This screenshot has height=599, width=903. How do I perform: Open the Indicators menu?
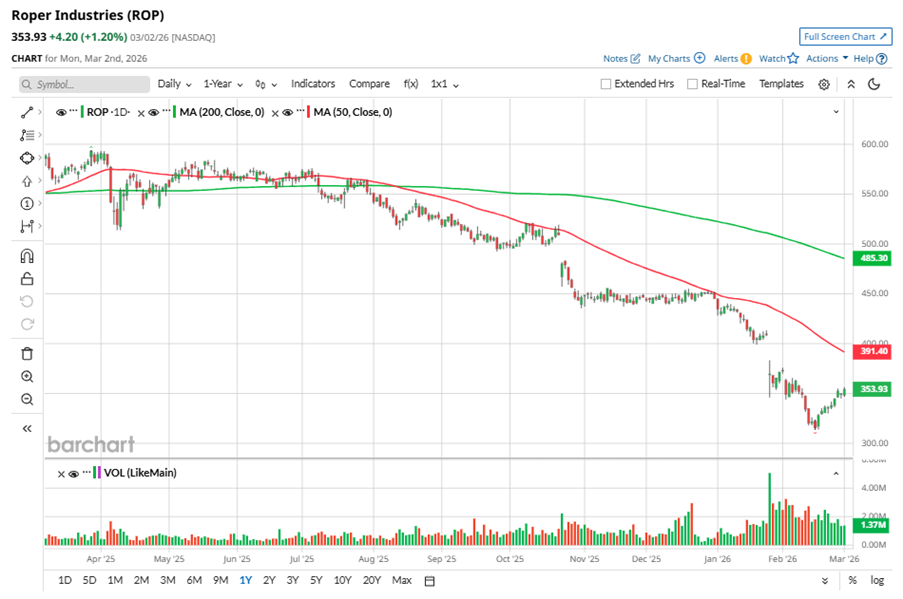click(313, 84)
